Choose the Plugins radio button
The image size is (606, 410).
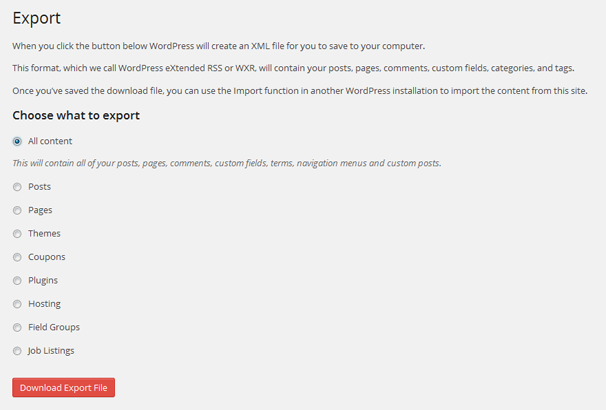17,281
